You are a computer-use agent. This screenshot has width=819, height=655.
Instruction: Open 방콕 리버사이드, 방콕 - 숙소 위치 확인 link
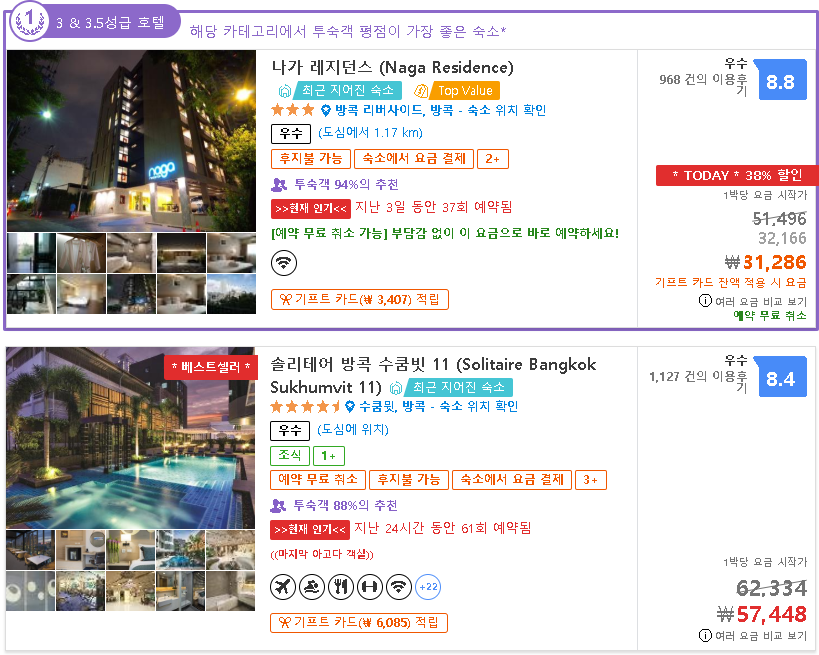click(x=440, y=110)
